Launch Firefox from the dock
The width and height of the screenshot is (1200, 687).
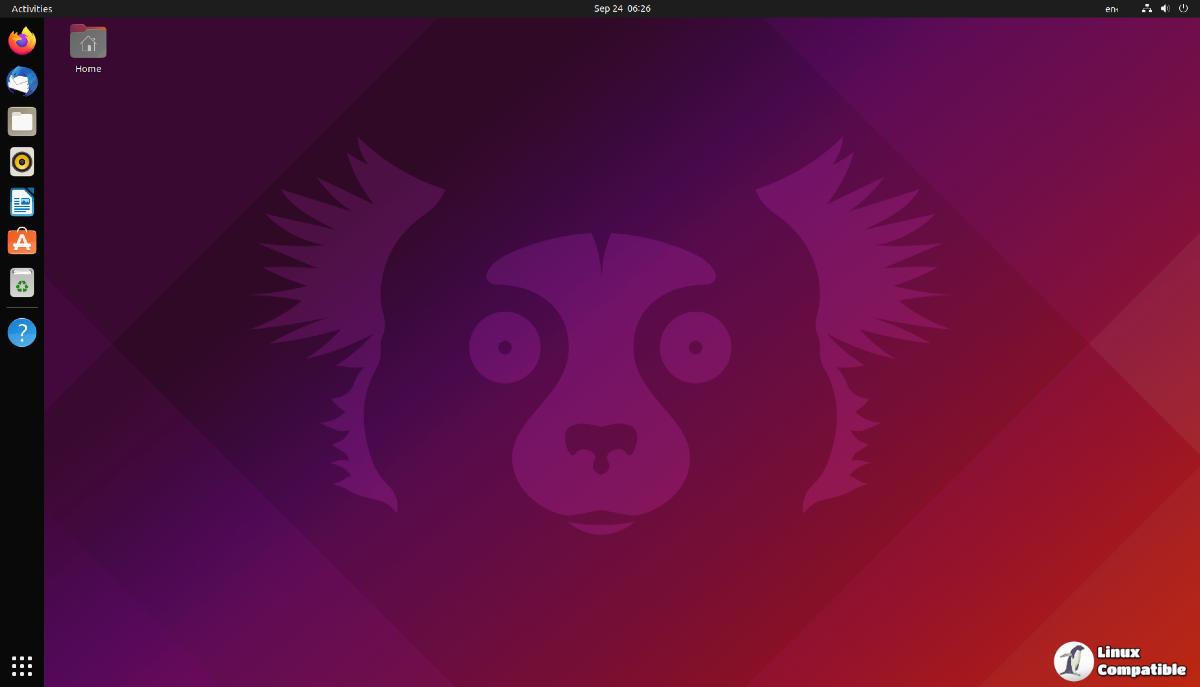click(x=22, y=41)
